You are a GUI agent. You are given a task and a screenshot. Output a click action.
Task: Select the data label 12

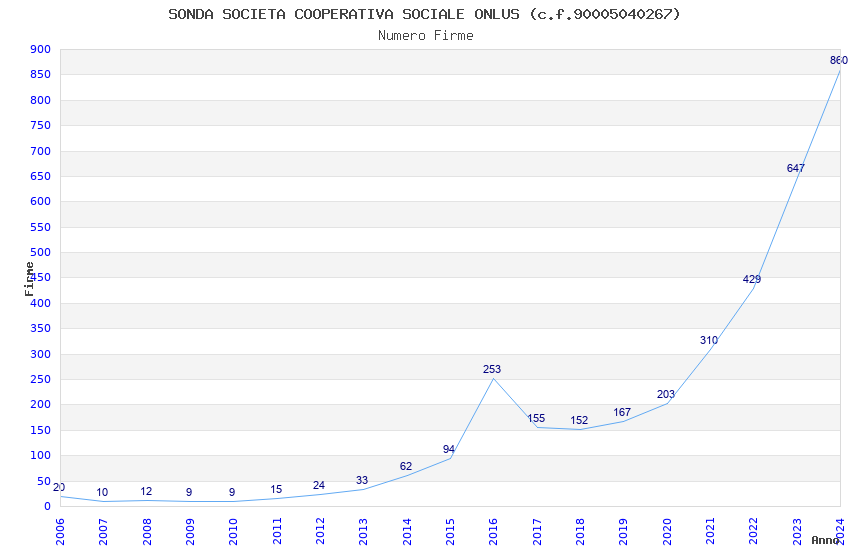pyautogui.click(x=146, y=491)
